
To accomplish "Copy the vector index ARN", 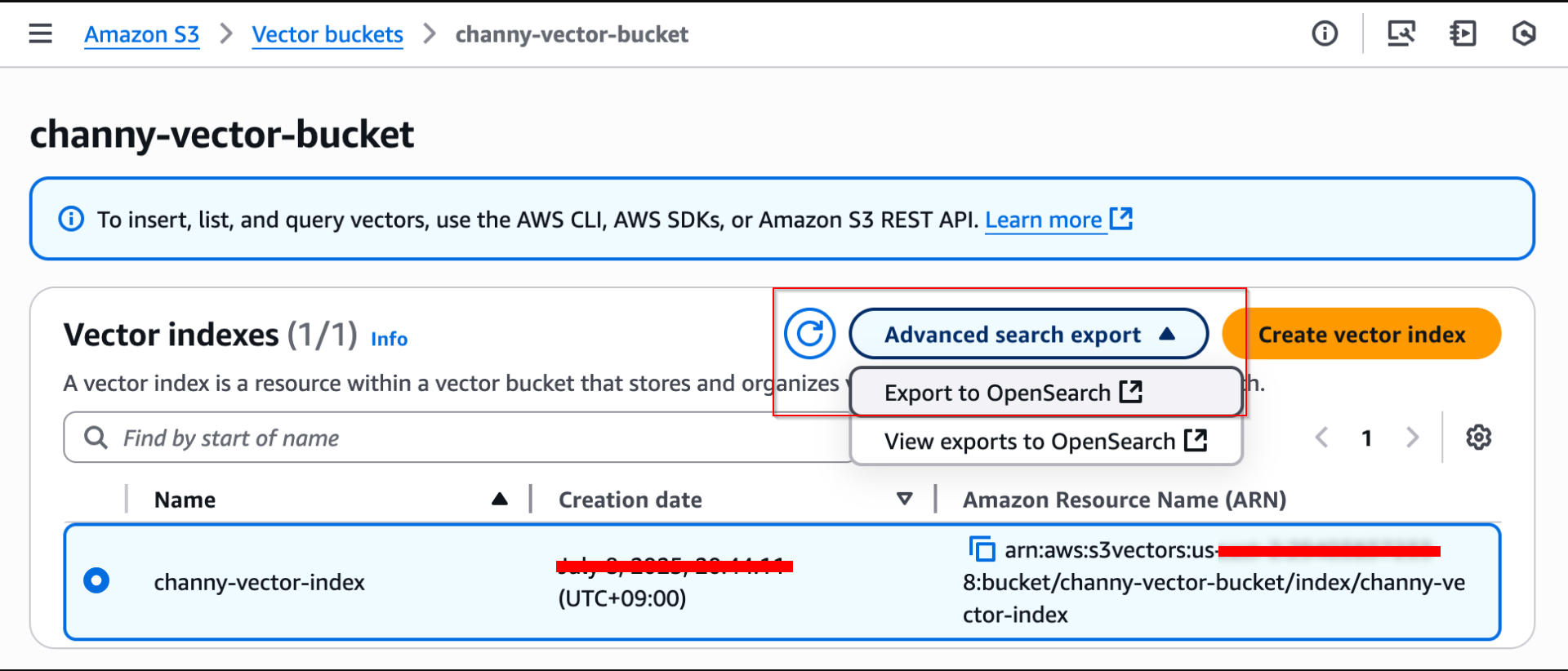I will [x=981, y=549].
